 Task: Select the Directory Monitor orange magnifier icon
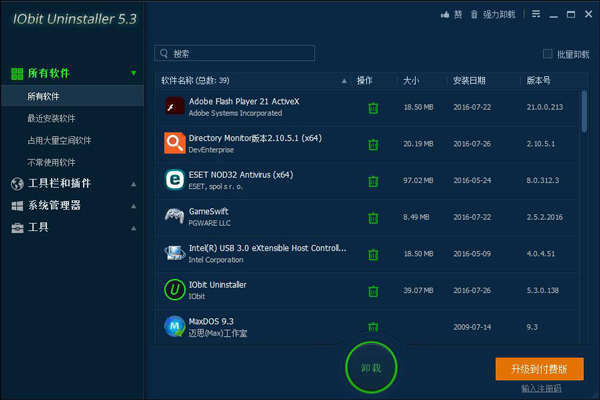(174, 143)
